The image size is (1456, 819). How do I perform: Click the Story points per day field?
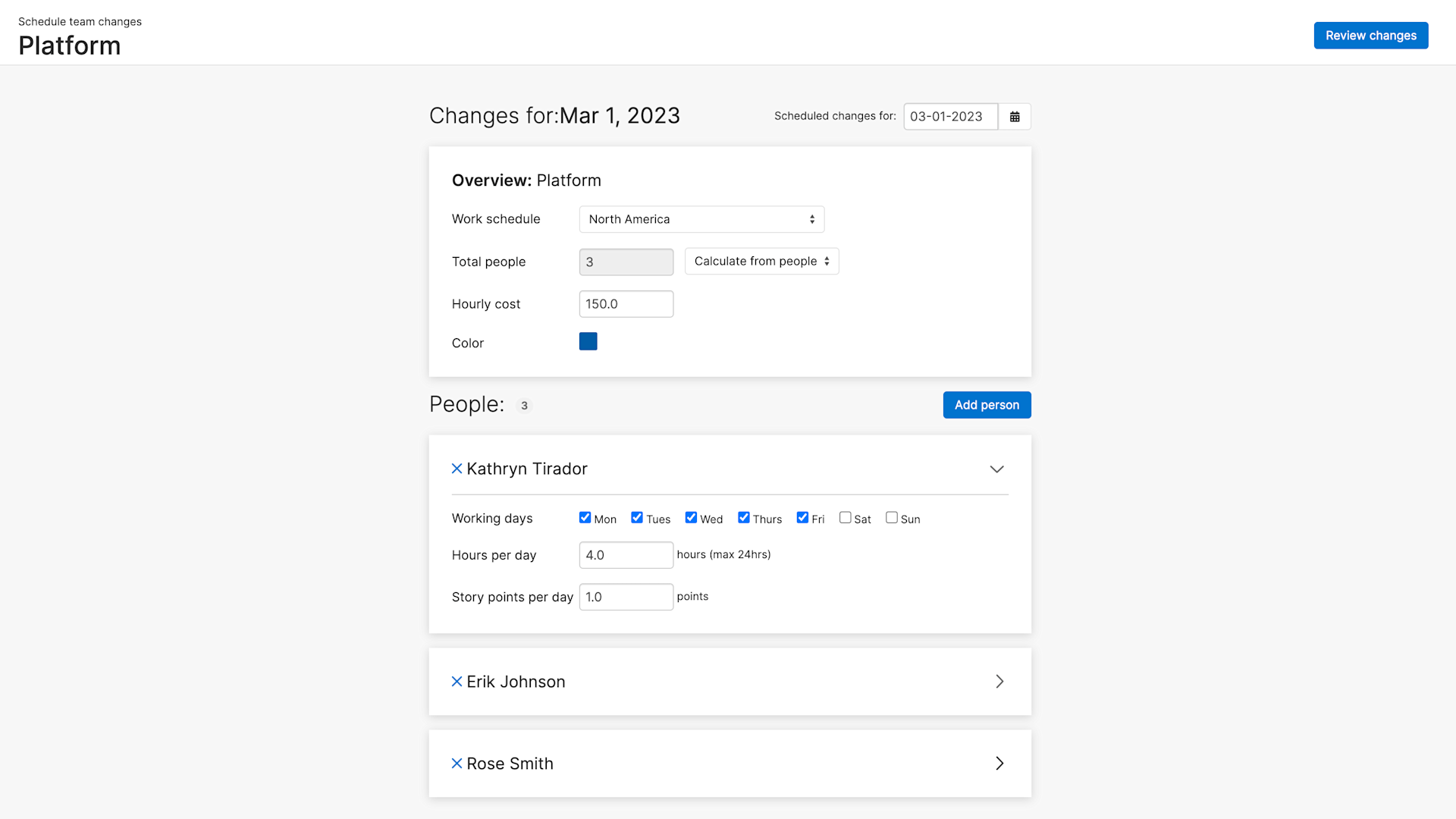pyautogui.click(x=626, y=597)
